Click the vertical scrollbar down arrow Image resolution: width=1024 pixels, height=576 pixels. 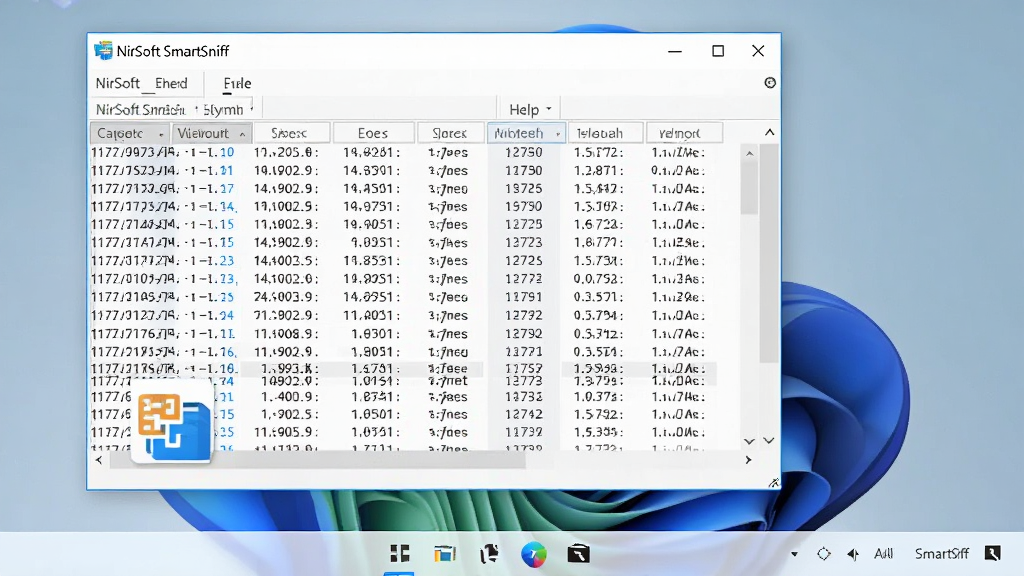click(749, 441)
